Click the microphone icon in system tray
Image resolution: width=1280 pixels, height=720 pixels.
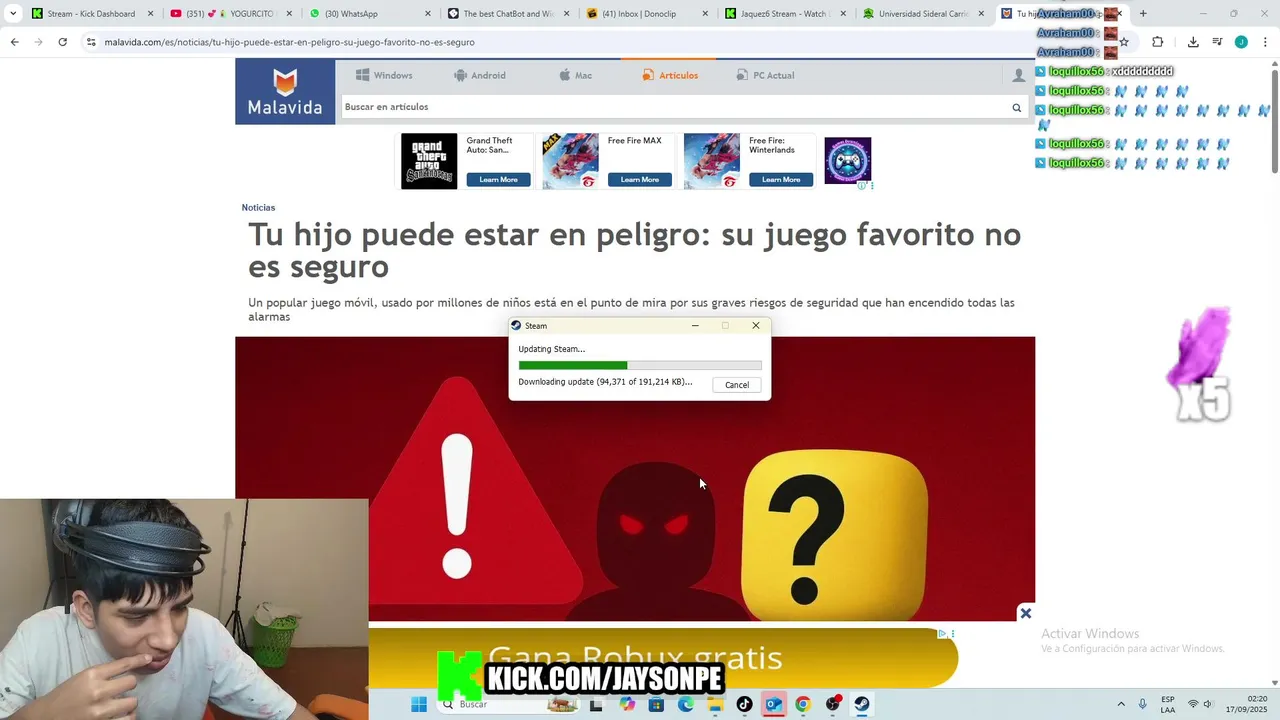(1142, 704)
